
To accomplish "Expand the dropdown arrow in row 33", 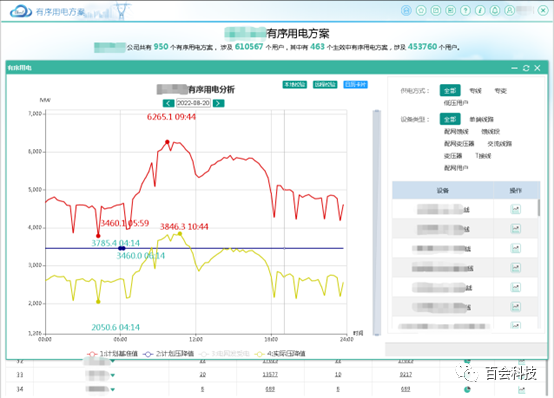I will [x=112, y=375].
